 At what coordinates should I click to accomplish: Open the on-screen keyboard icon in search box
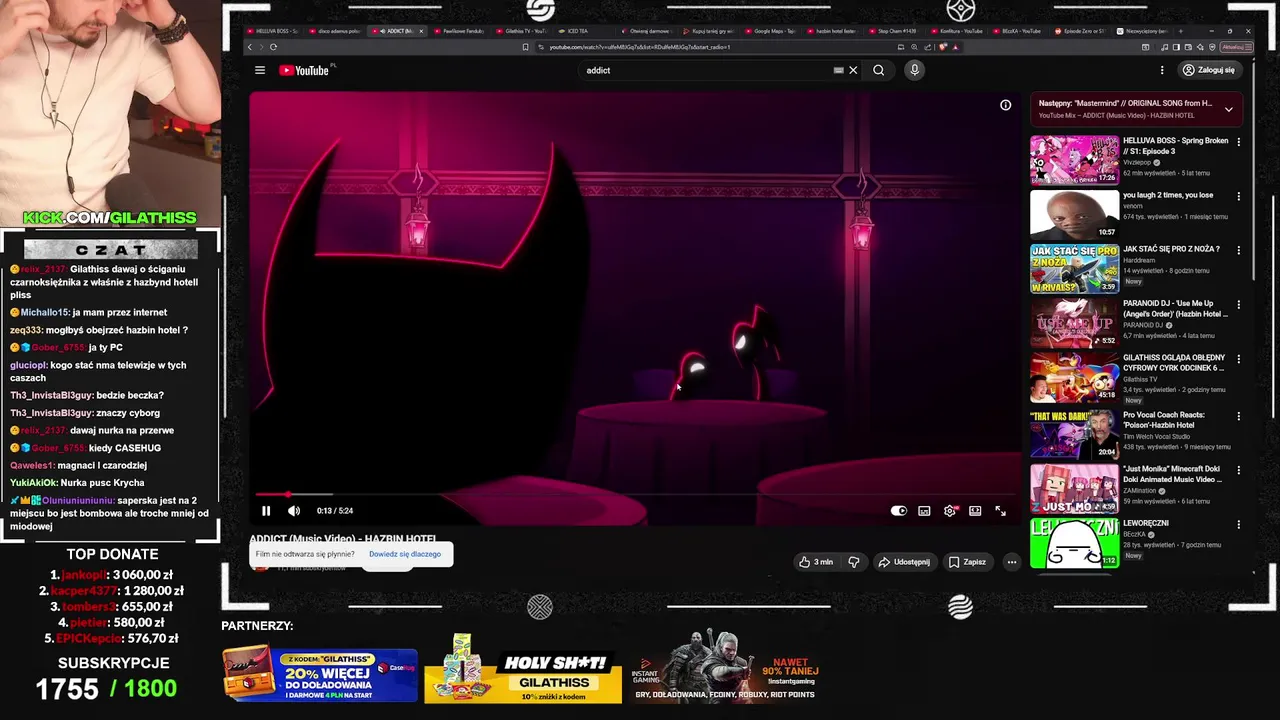[x=838, y=70]
